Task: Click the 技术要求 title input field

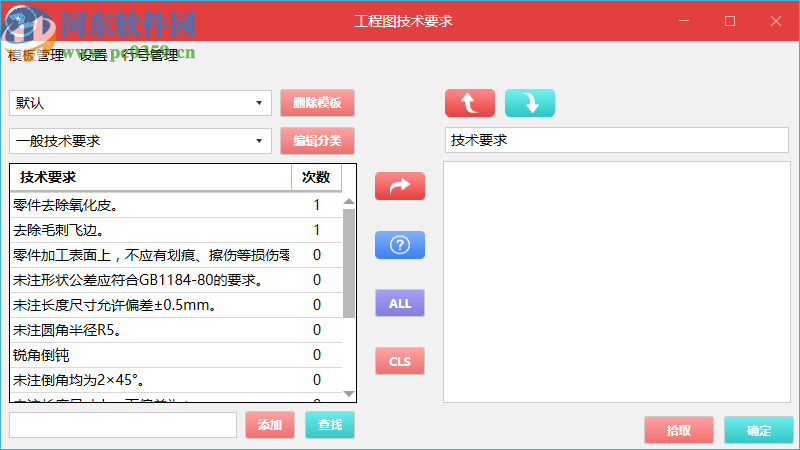Action: coord(617,140)
